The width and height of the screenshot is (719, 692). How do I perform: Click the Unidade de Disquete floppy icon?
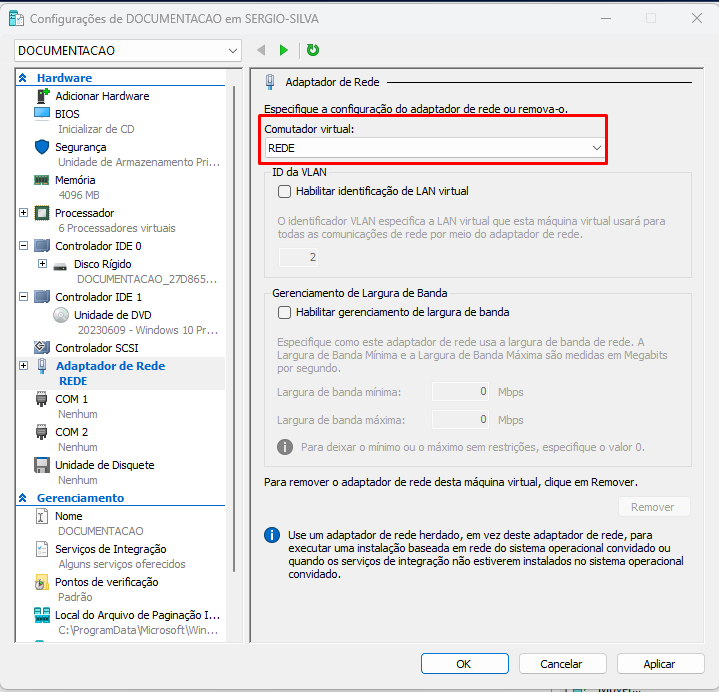(42, 465)
